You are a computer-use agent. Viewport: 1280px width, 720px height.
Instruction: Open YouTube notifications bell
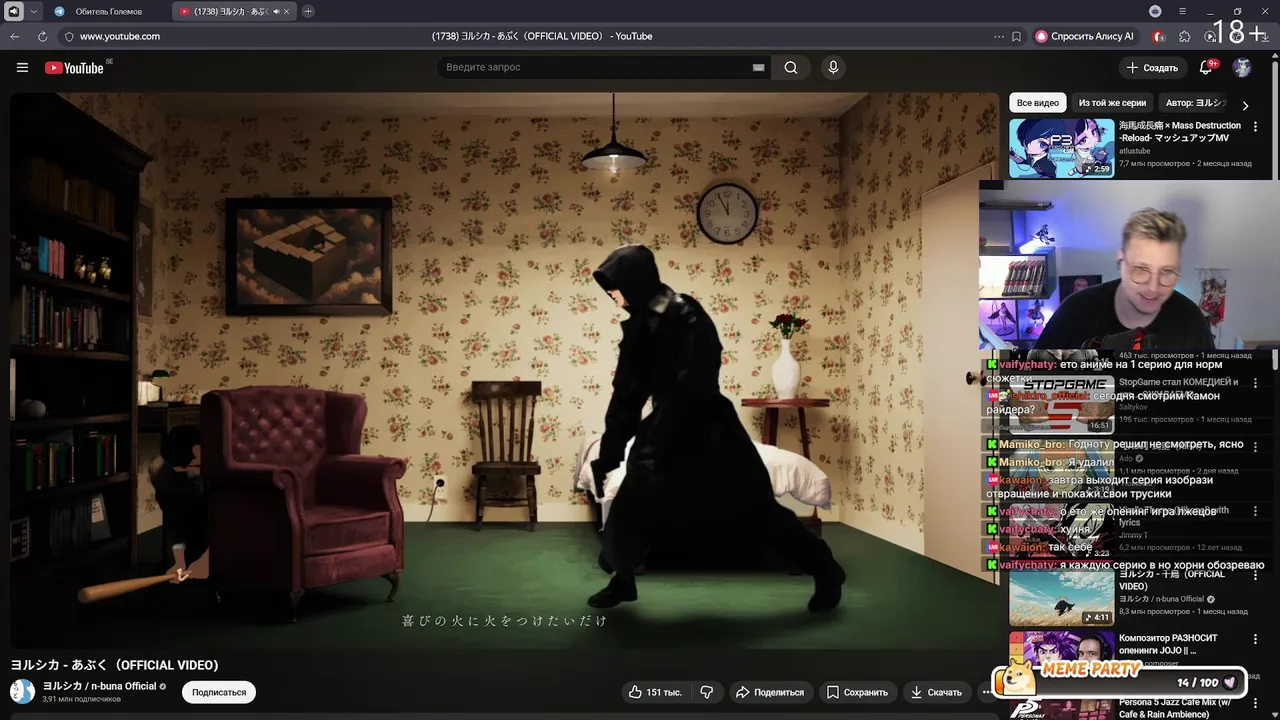click(1206, 67)
